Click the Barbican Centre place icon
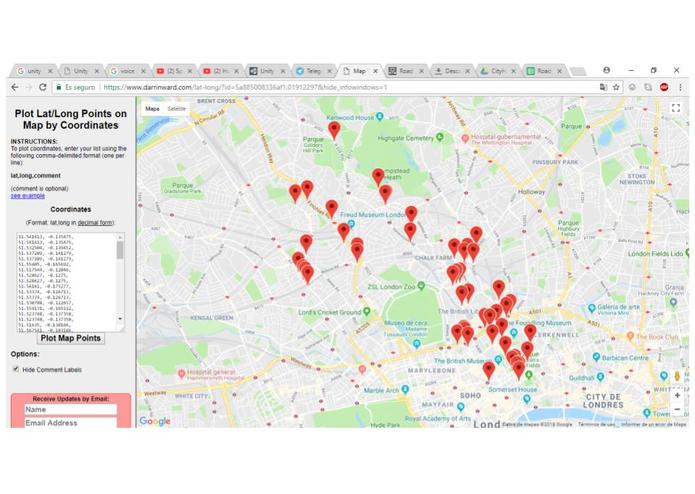Screen dimensions: 695x494 click(596, 357)
